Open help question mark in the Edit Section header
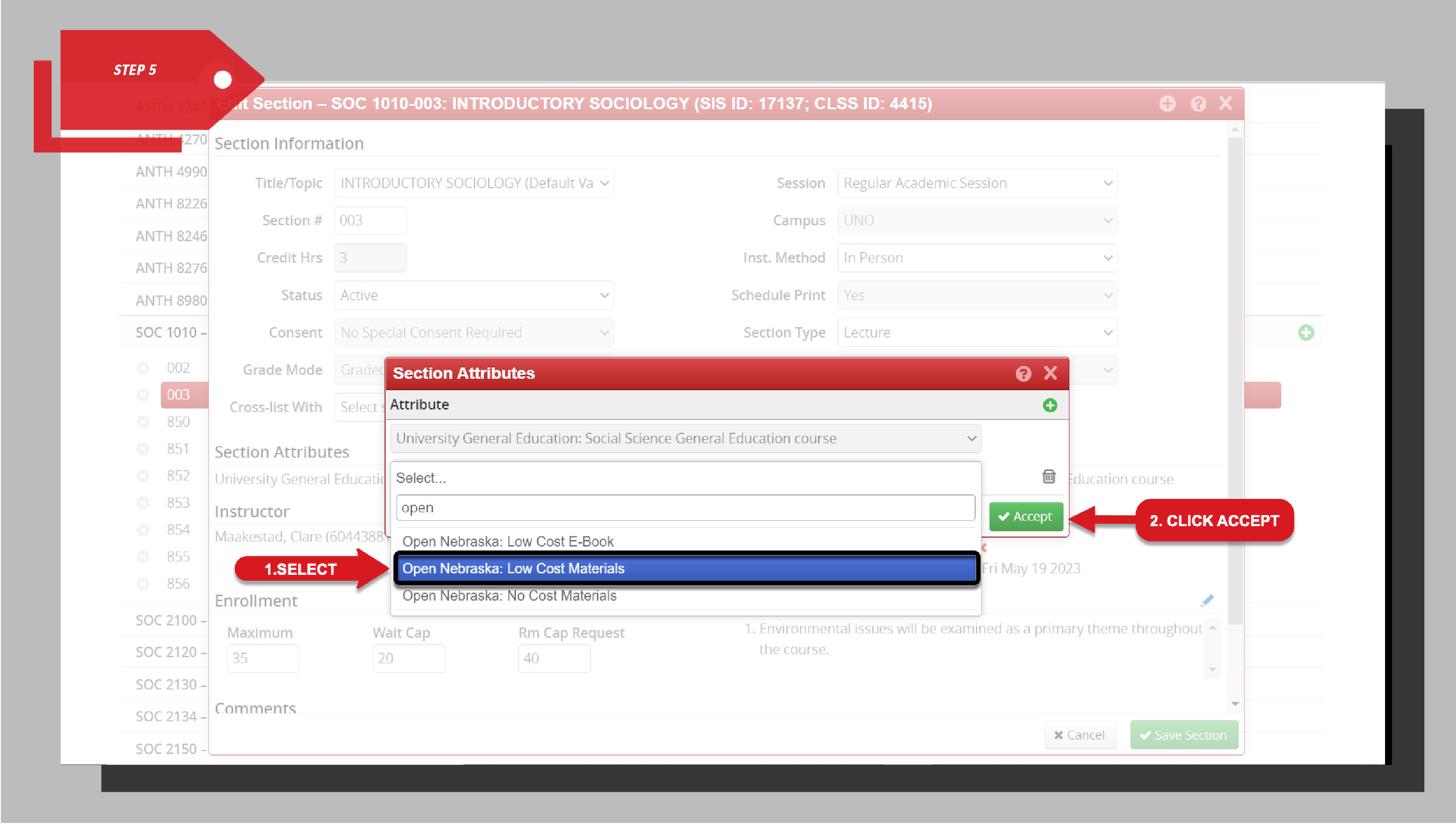The width and height of the screenshot is (1456, 824). 1197,103
